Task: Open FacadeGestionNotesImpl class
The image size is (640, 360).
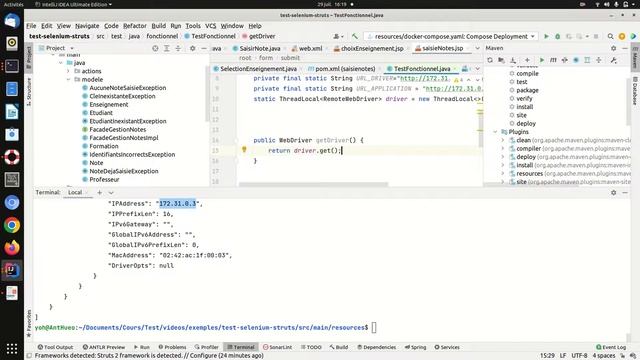Action: point(124,138)
